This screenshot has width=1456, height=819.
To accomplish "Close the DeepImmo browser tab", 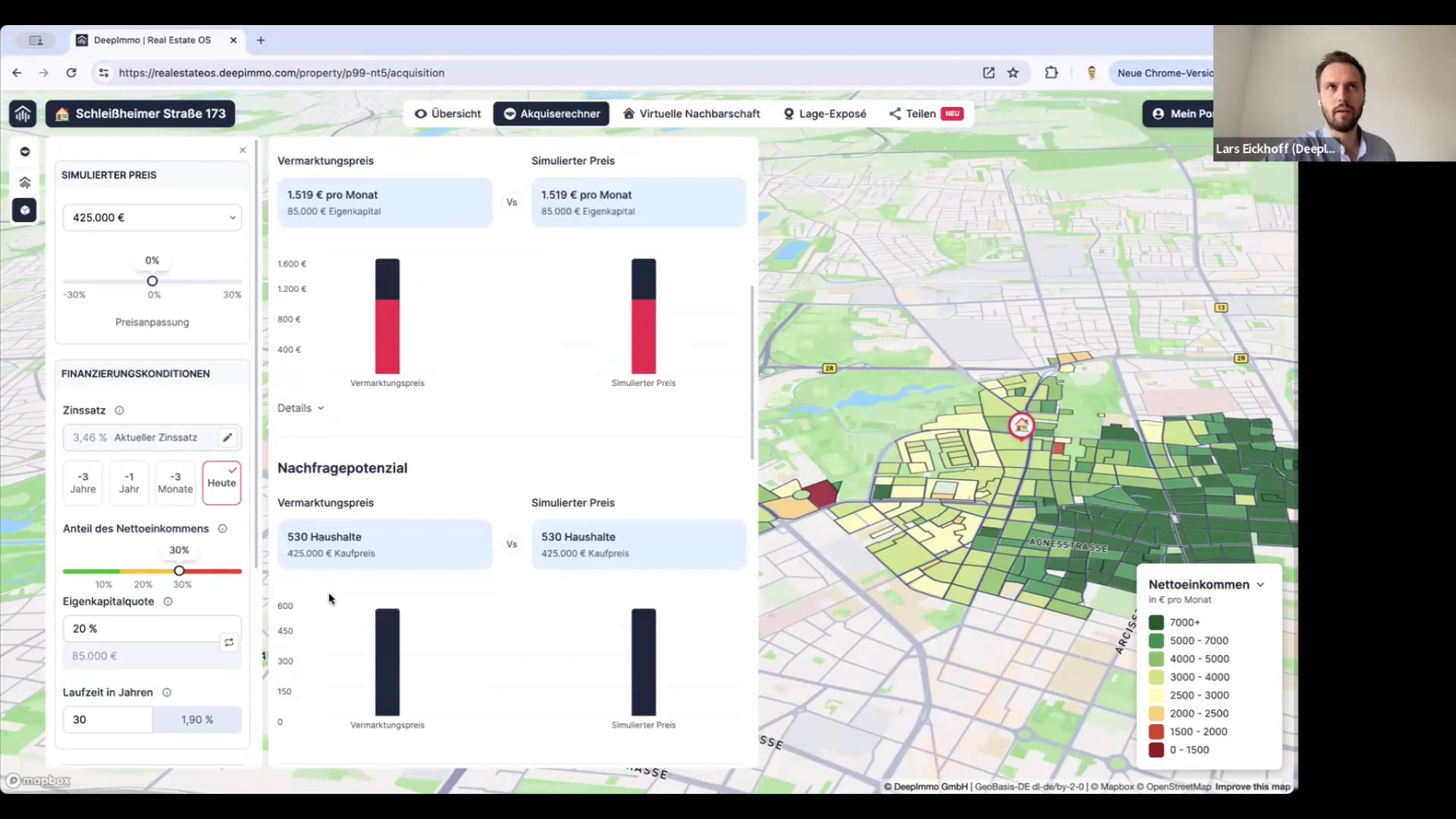I will (x=234, y=40).
